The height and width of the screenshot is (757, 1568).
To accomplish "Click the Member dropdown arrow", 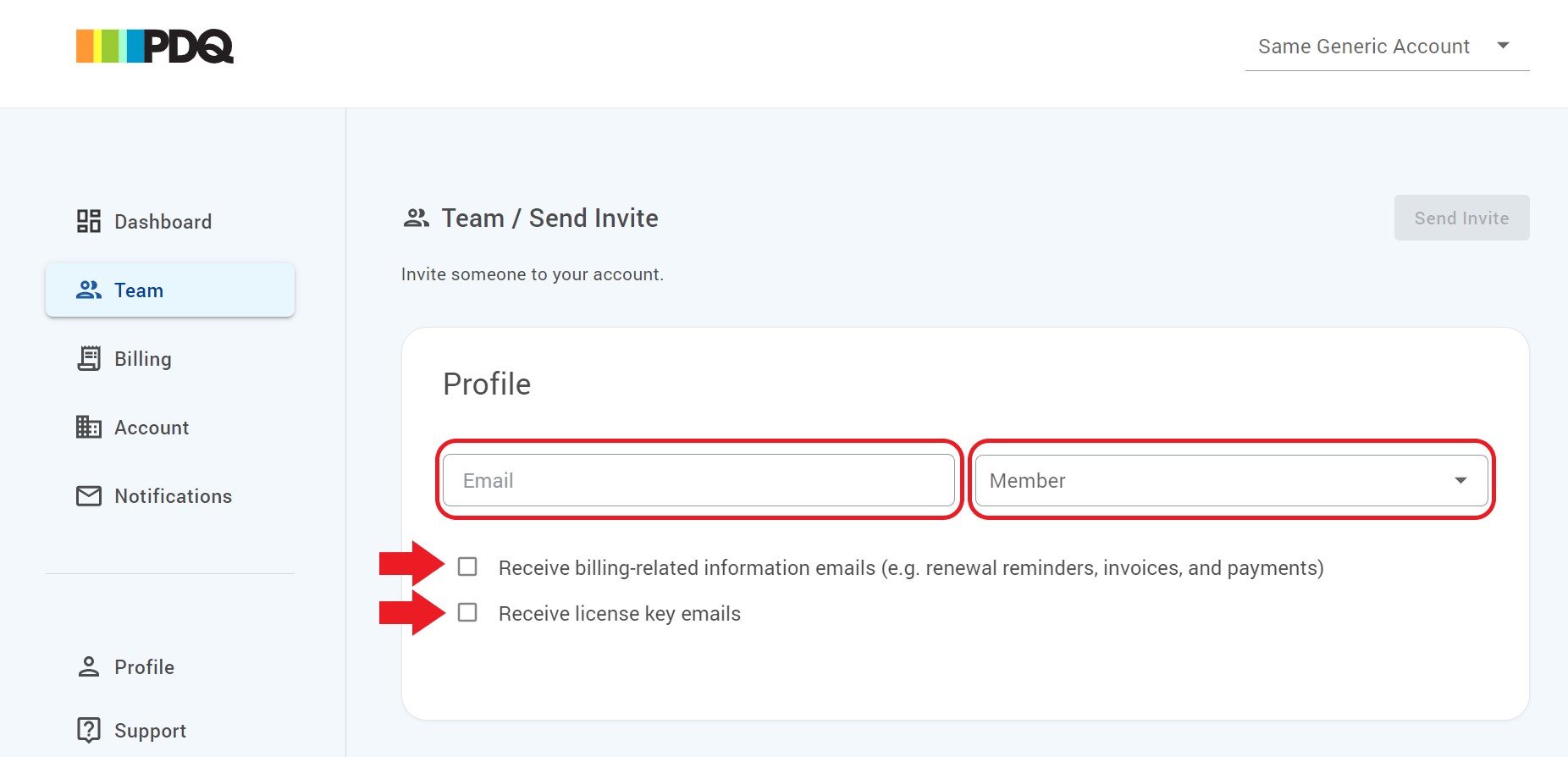I will click(x=1460, y=481).
